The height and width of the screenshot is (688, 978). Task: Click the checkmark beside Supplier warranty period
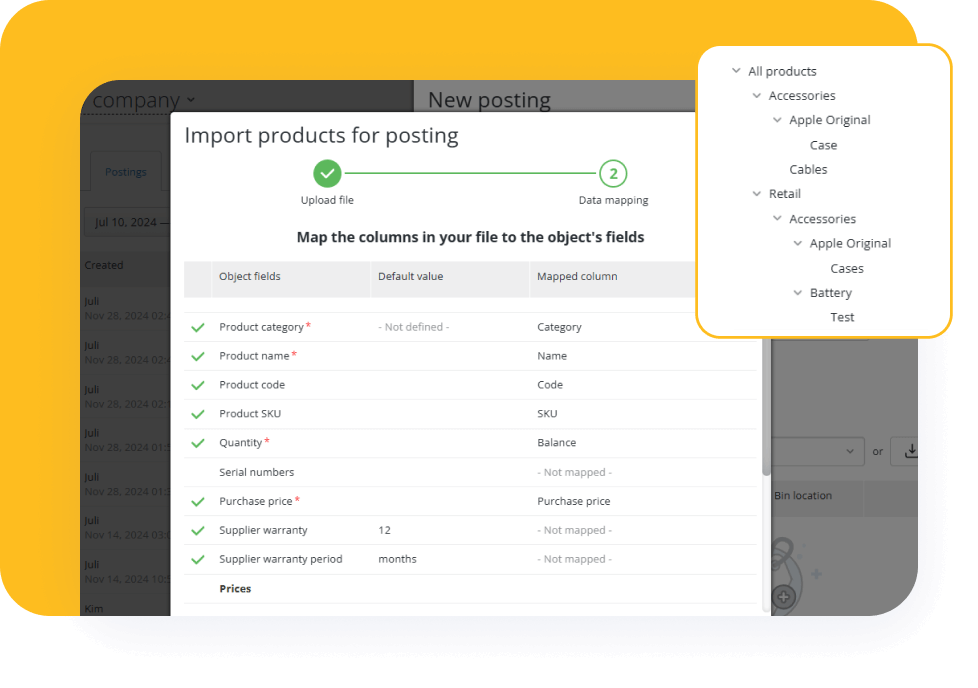click(198, 560)
